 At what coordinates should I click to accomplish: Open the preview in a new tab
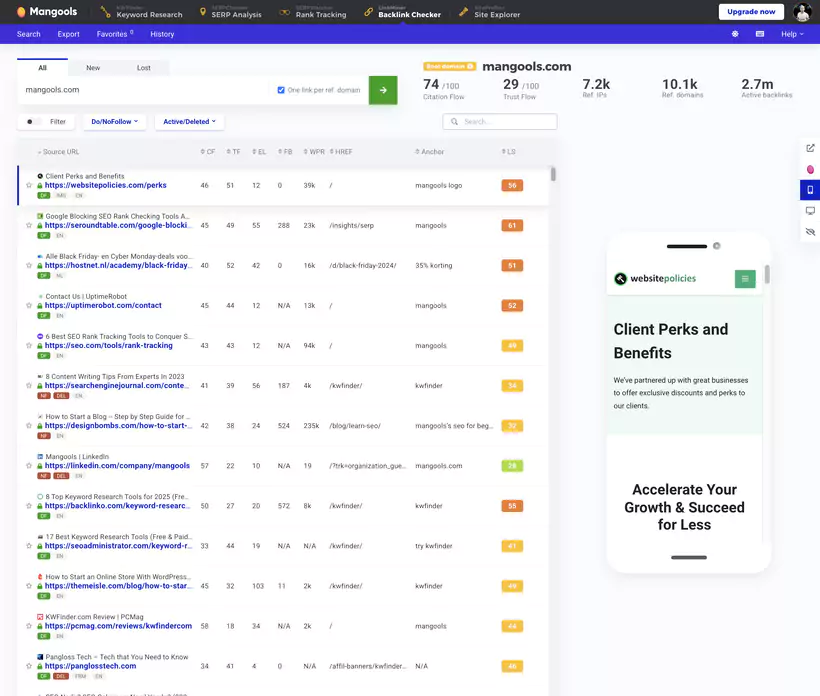tap(809, 146)
